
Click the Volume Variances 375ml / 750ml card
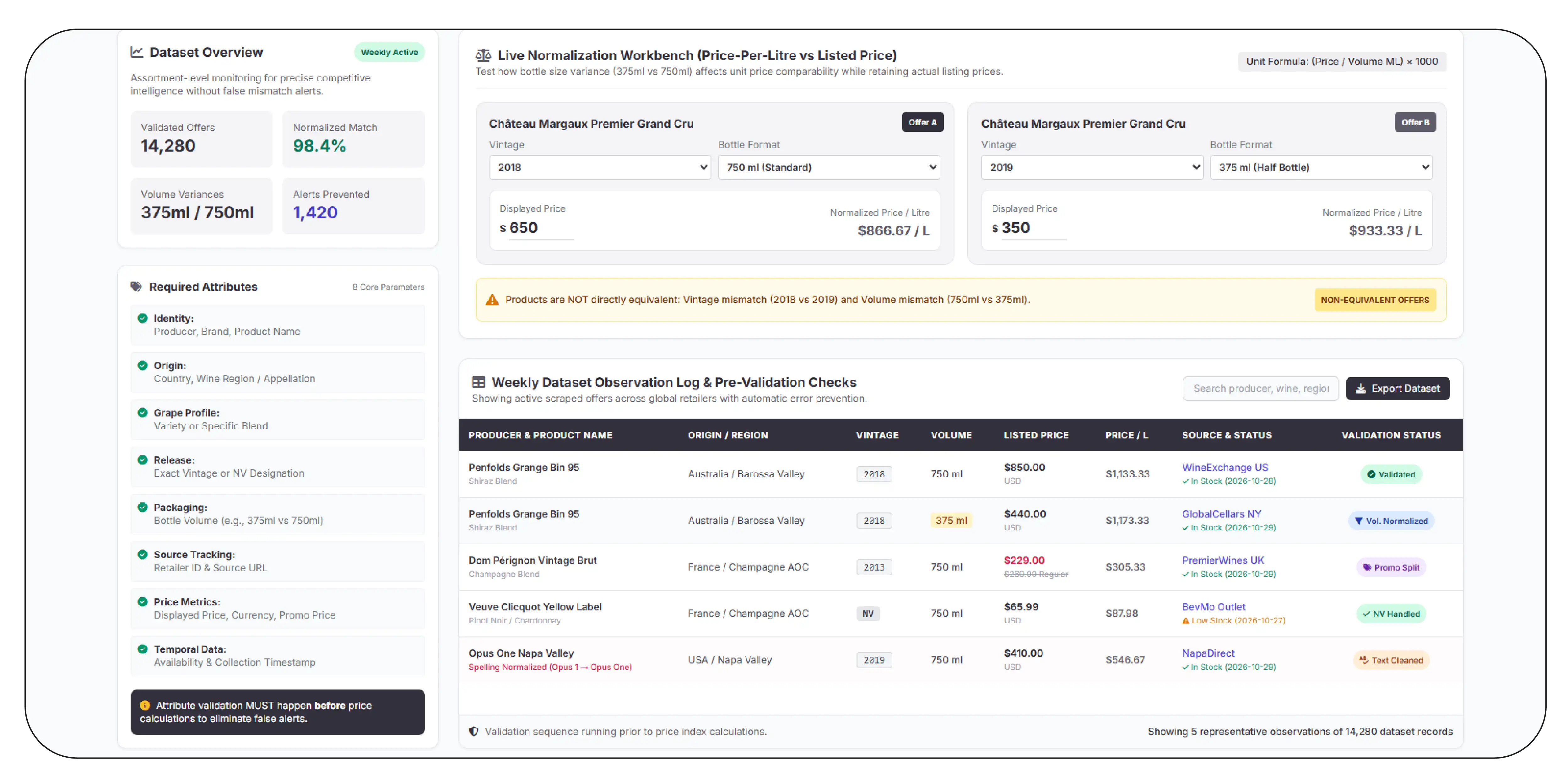[201, 206]
